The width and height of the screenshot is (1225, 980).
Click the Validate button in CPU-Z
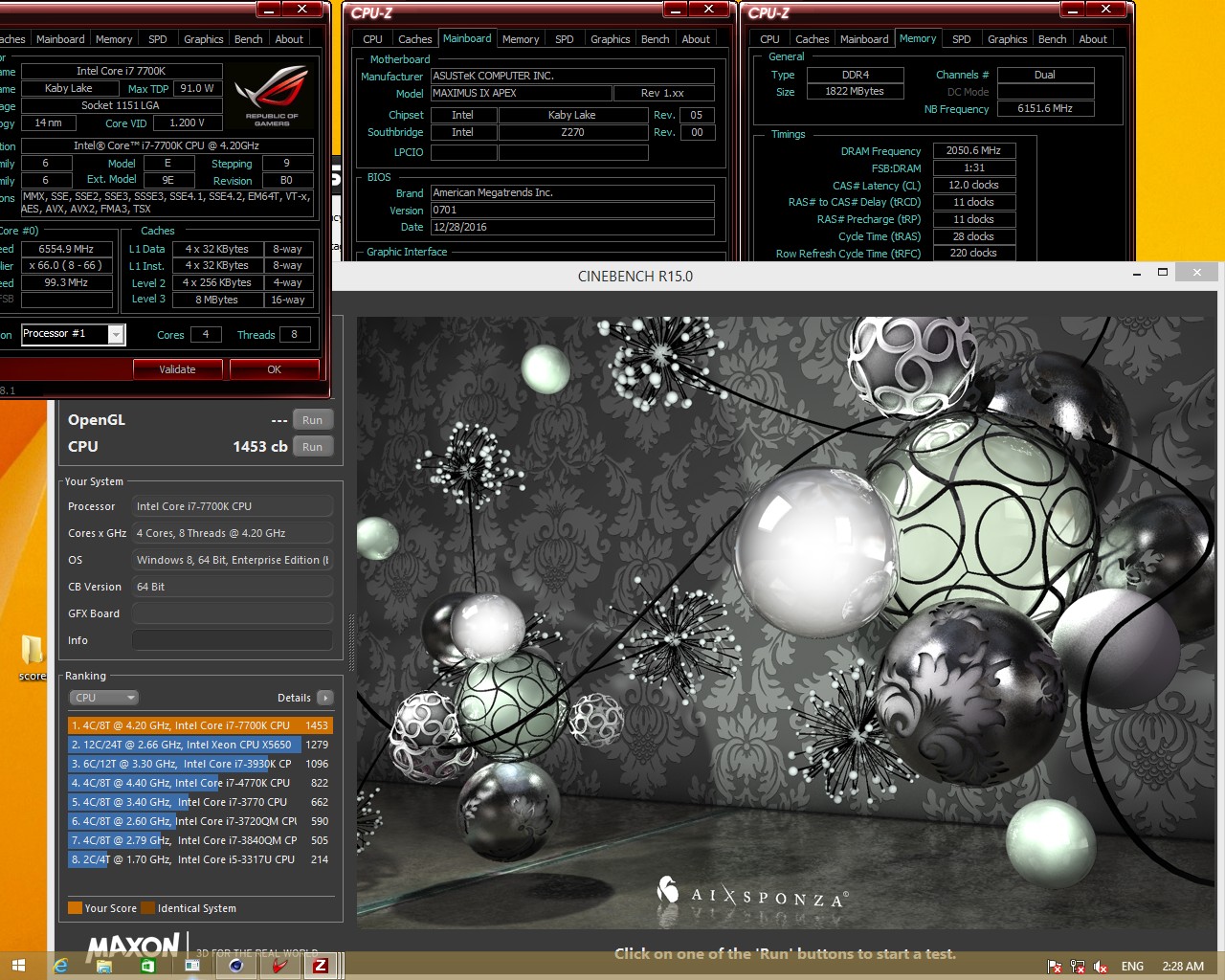tap(177, 369)
